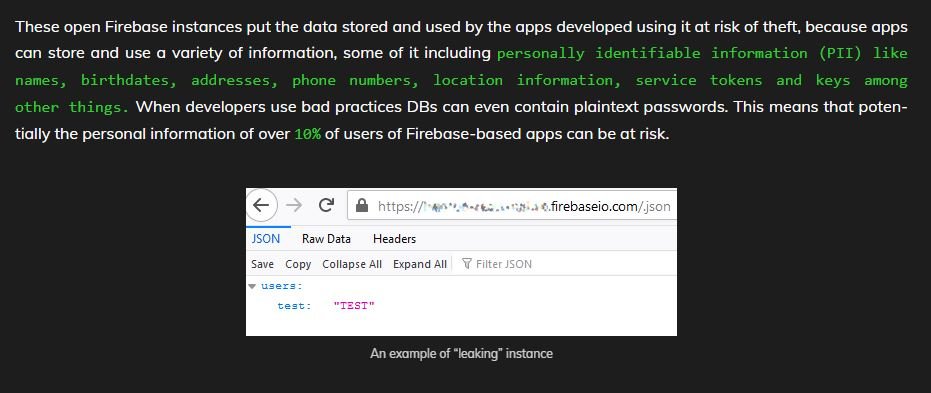
Task: Switch to the JSON tab
Action: (x=266, y=239)
